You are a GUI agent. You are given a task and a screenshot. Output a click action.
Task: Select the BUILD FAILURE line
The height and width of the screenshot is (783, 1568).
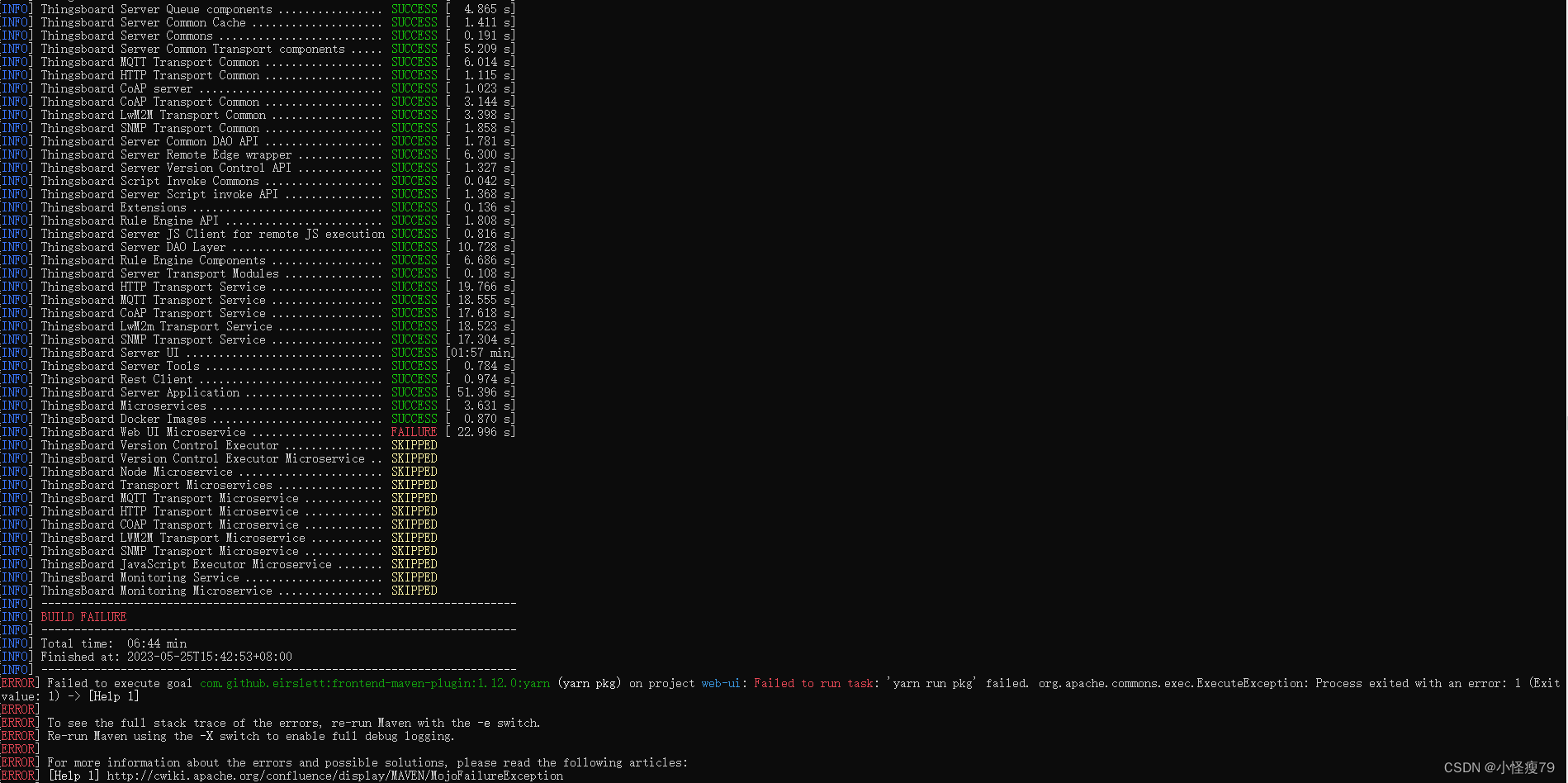[83, 617]
